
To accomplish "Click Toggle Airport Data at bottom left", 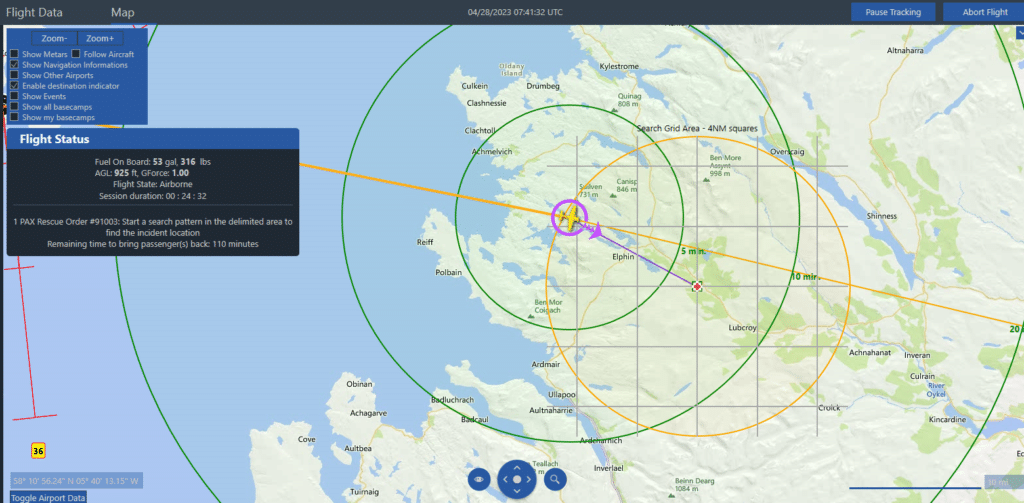I will click(48, 497).
